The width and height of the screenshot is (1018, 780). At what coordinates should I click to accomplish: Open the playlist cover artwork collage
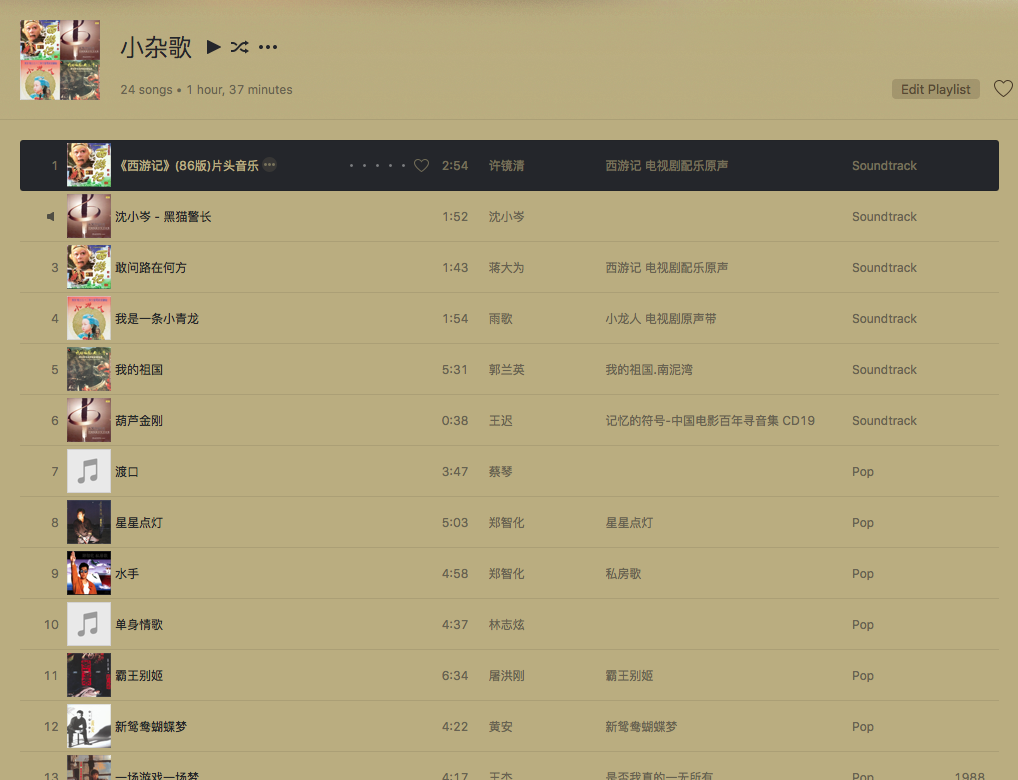click(x=60, y=60)
